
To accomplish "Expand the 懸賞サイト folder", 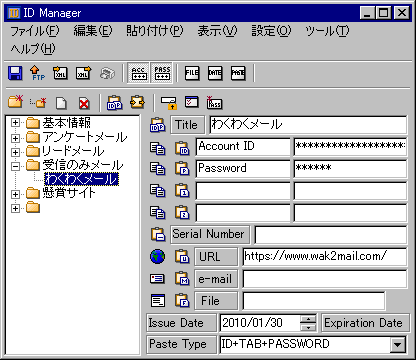I will [x=15, y=194].
